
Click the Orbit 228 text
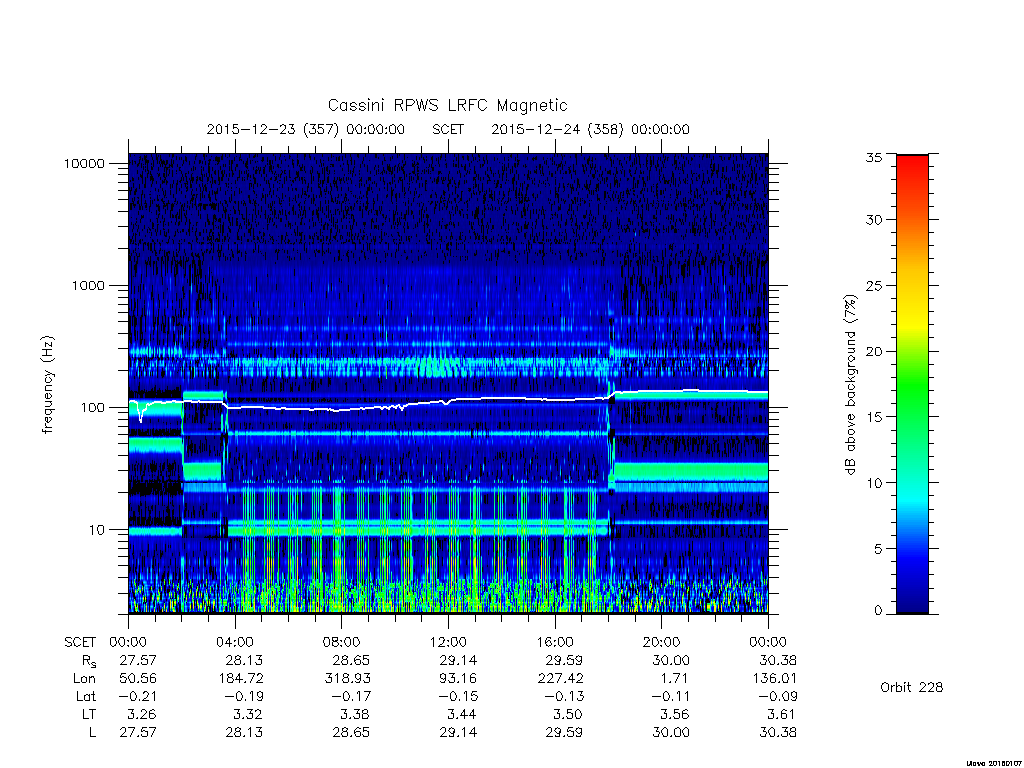tap(912, 687)
